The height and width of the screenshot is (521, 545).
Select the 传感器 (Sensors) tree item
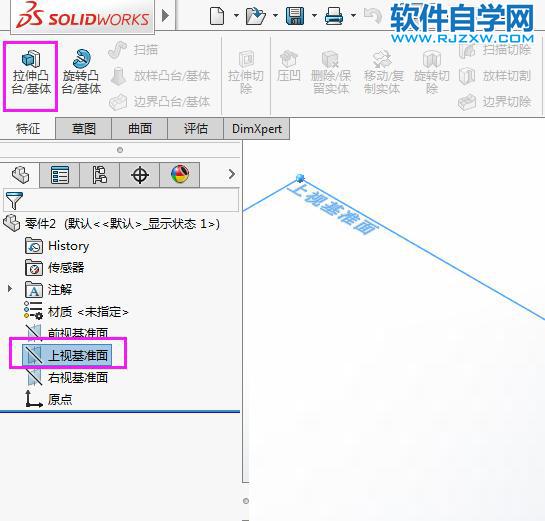[x=55, y=268]
